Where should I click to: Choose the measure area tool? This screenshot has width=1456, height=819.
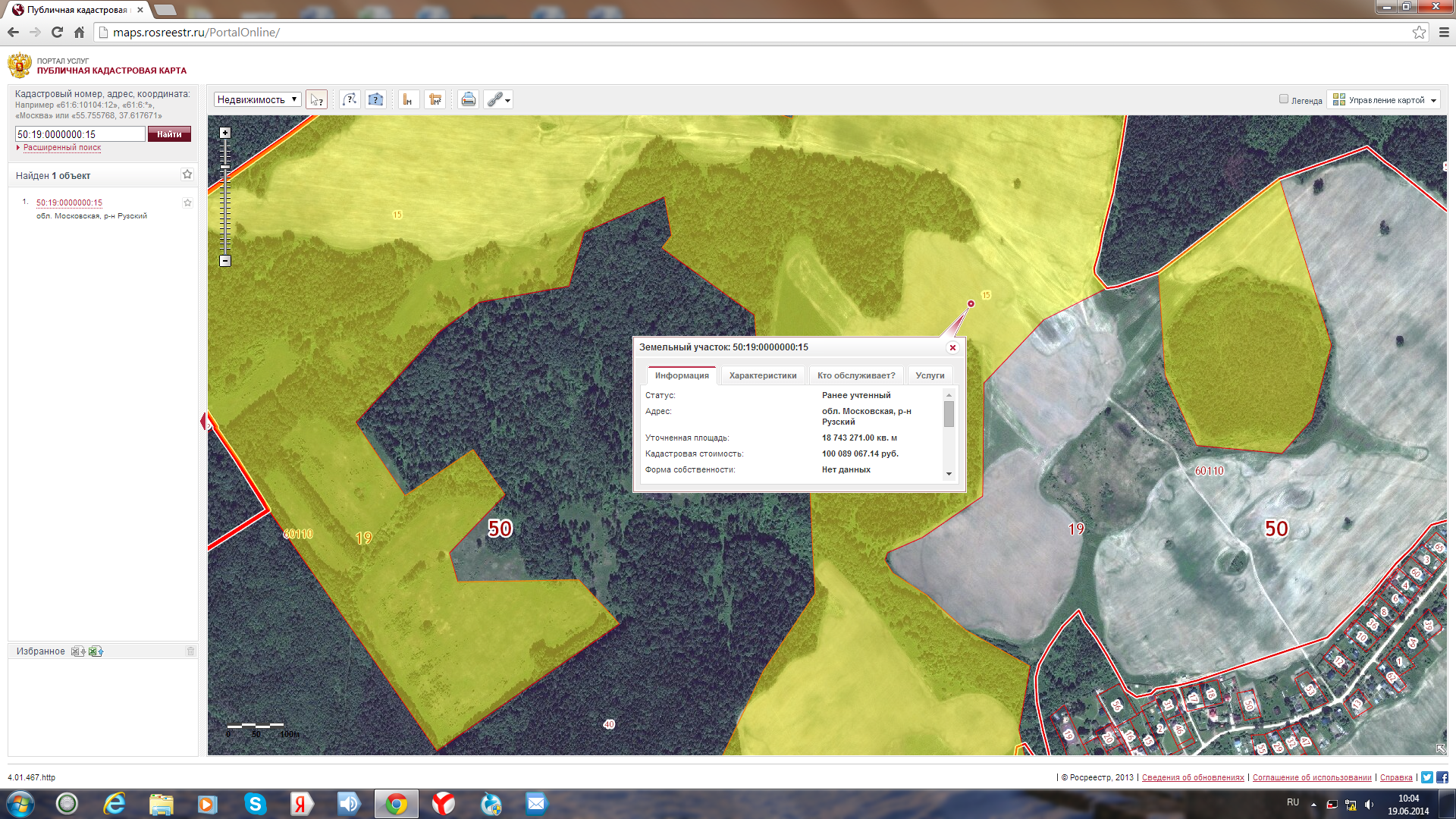[435, 99]
